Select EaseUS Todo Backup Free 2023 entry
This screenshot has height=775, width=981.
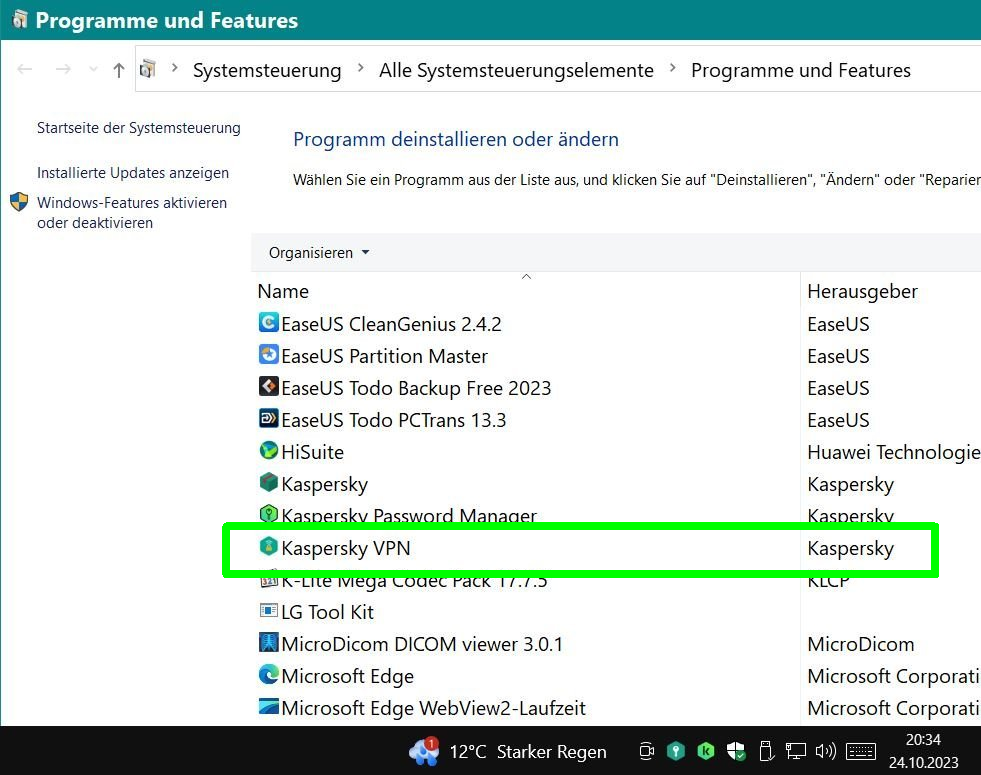tap(416, 388)
